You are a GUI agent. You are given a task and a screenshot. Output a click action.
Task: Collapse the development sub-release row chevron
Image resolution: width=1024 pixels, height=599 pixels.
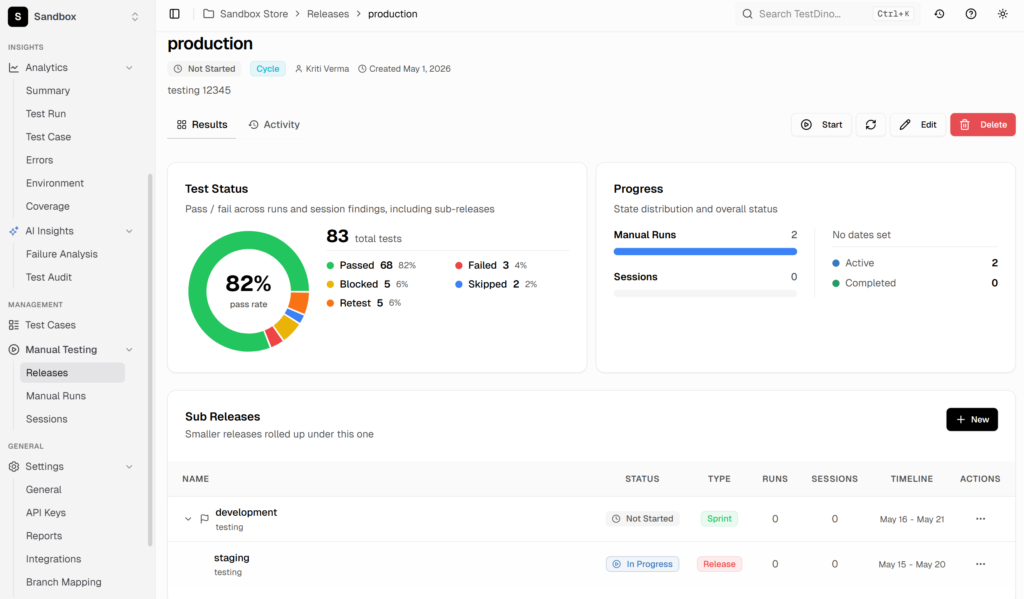(x=188, y=519)
